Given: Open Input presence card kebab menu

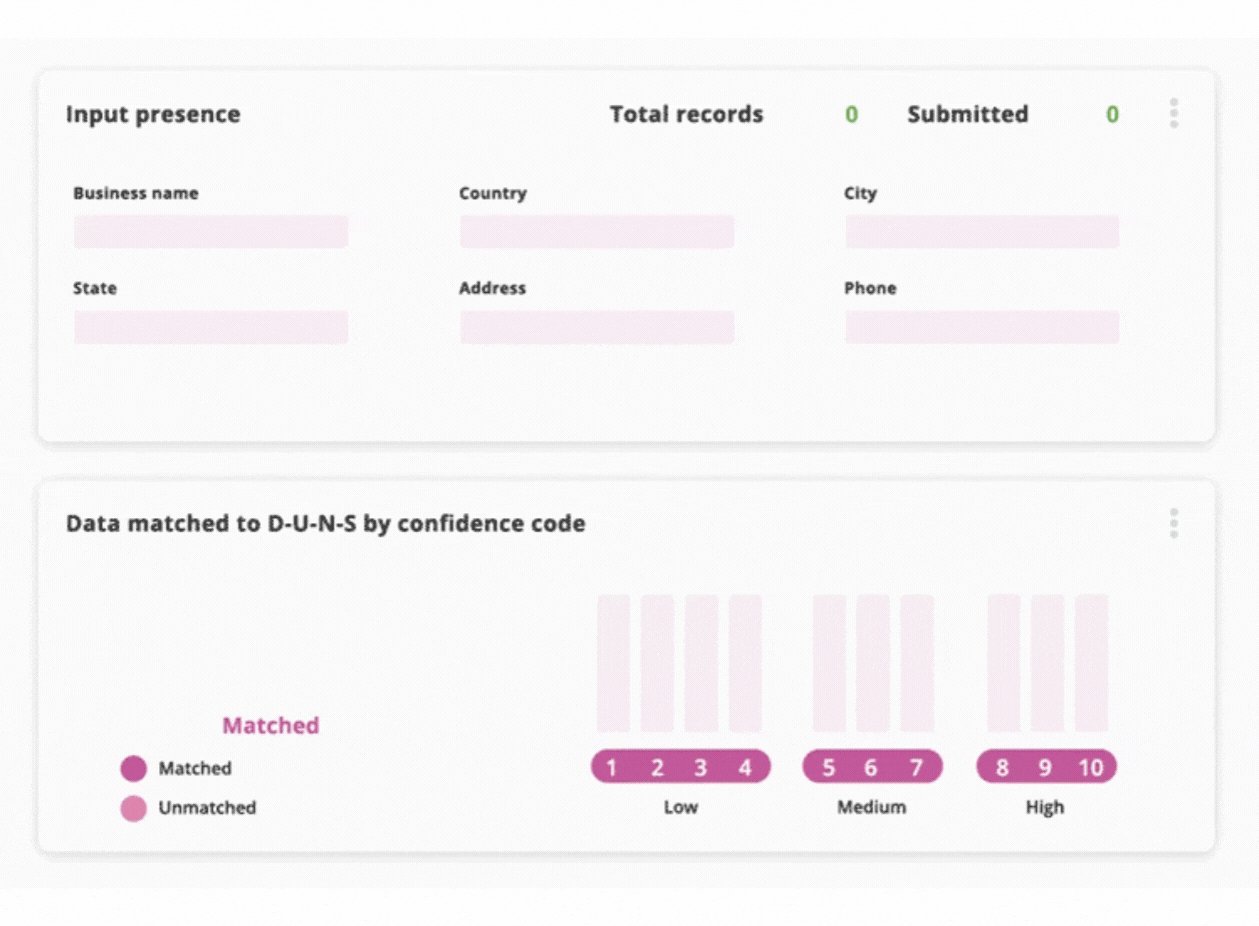Looking at the screenshot, I should [x=1173, y=114].
